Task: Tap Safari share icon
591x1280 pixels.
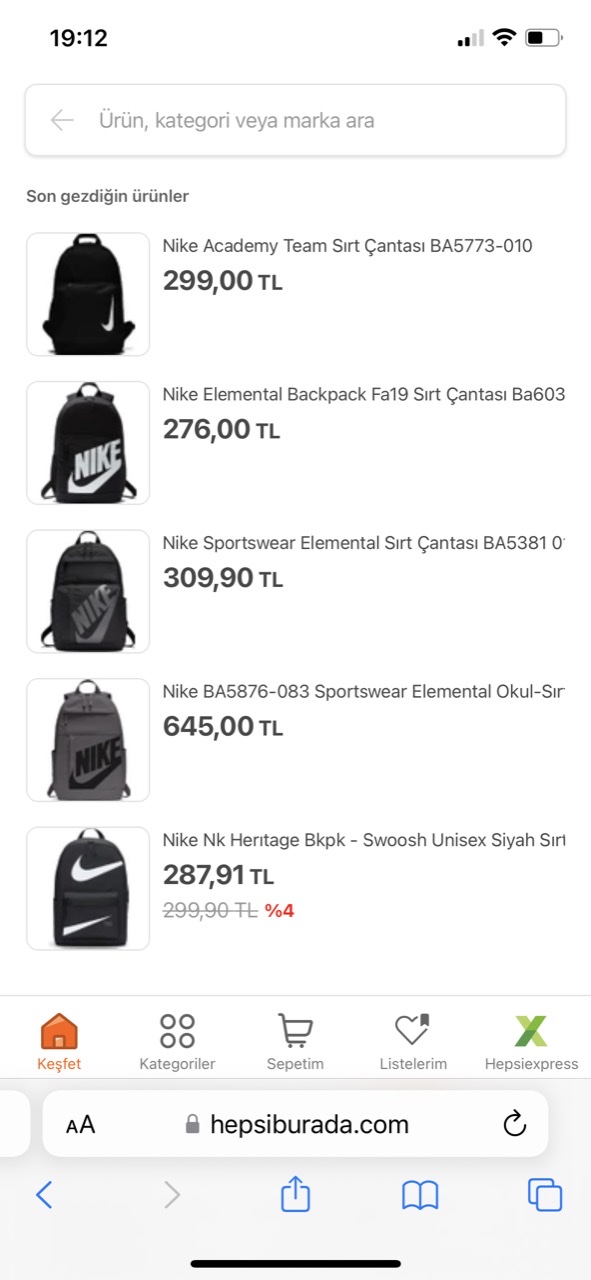Action: (x=295, y=1194)
